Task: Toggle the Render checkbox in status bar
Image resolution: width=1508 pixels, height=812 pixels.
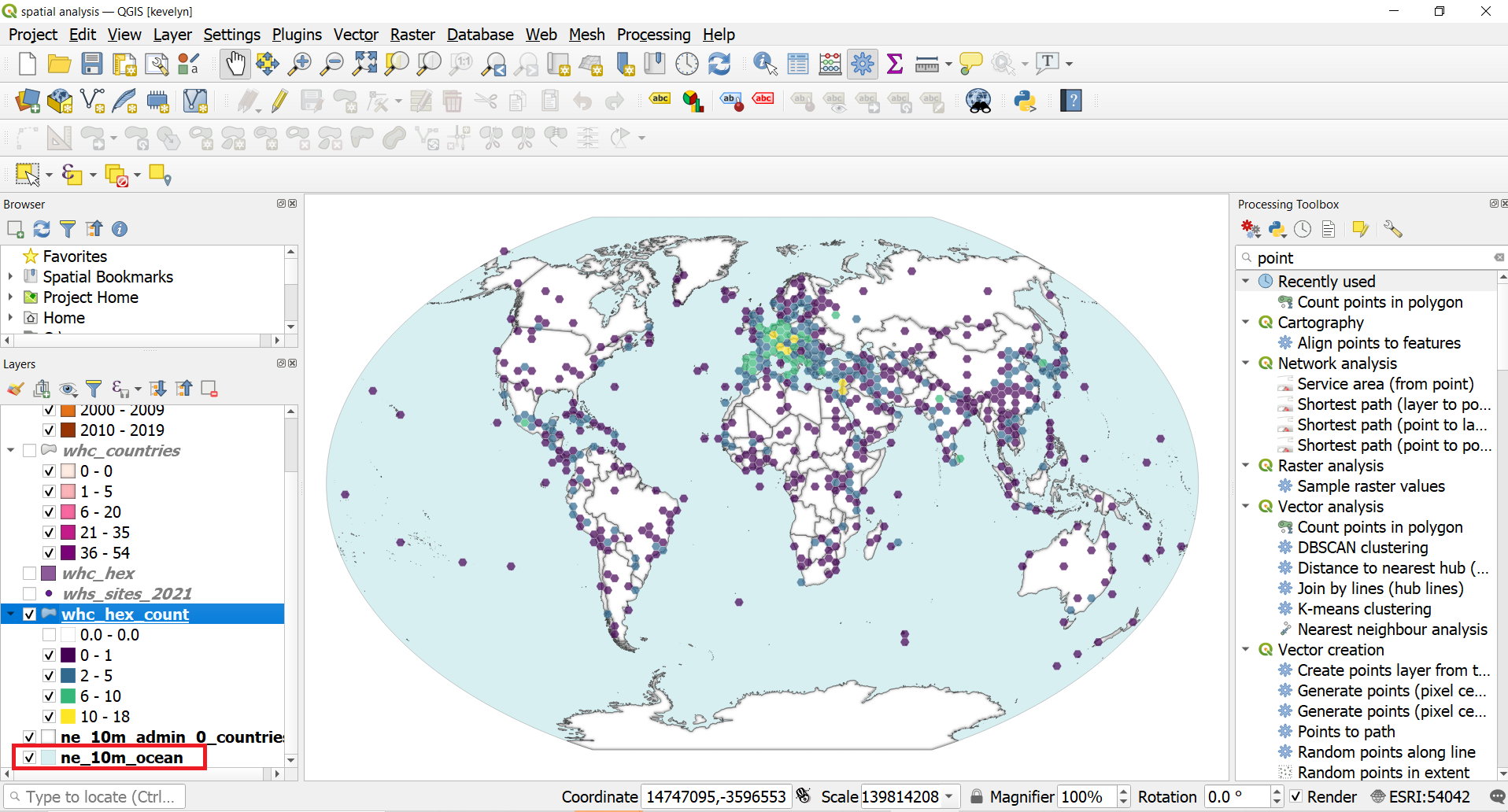Action: (1297, 796)
